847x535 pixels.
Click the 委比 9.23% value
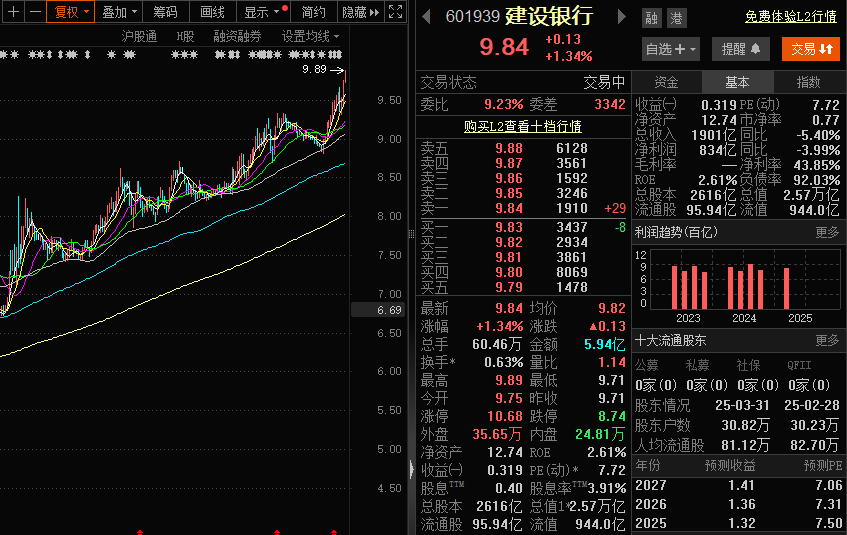pos(503,104)
